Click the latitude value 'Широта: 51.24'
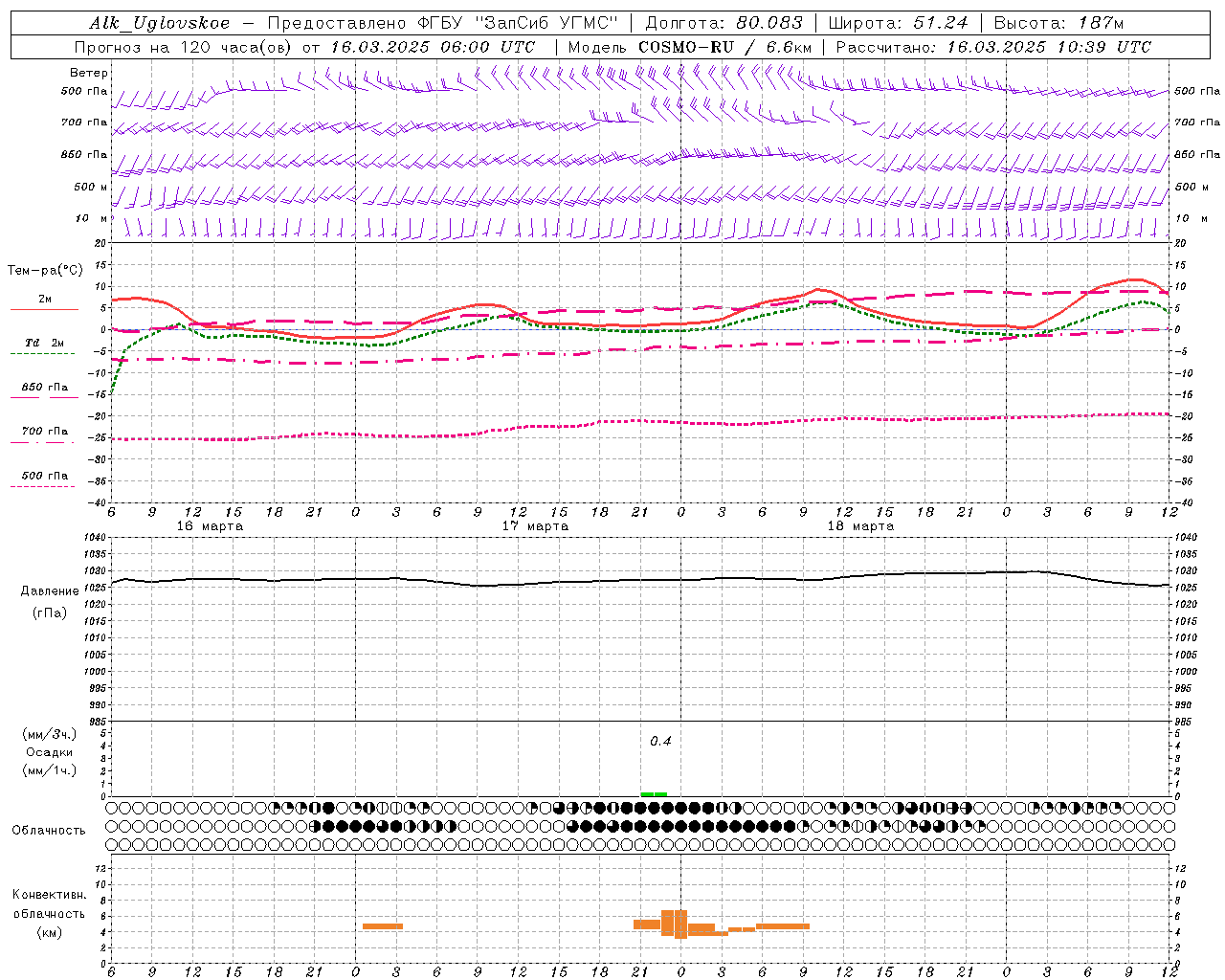The image size is (1225, 980). [898, 23]
